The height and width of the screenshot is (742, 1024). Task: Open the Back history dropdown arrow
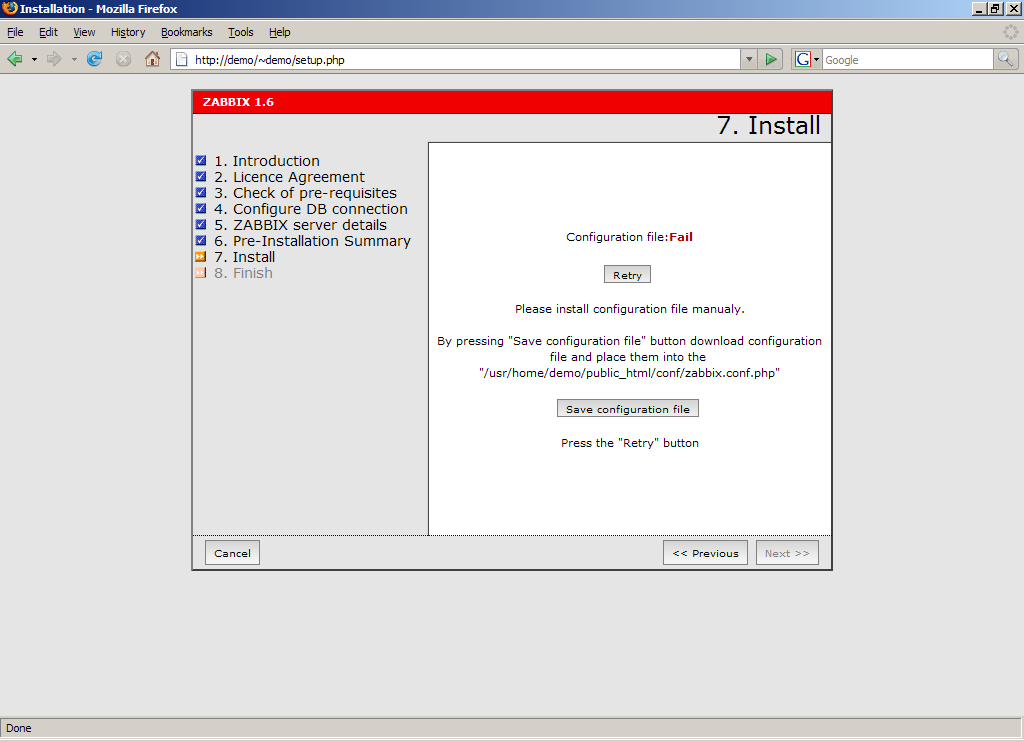pos(34,59)
